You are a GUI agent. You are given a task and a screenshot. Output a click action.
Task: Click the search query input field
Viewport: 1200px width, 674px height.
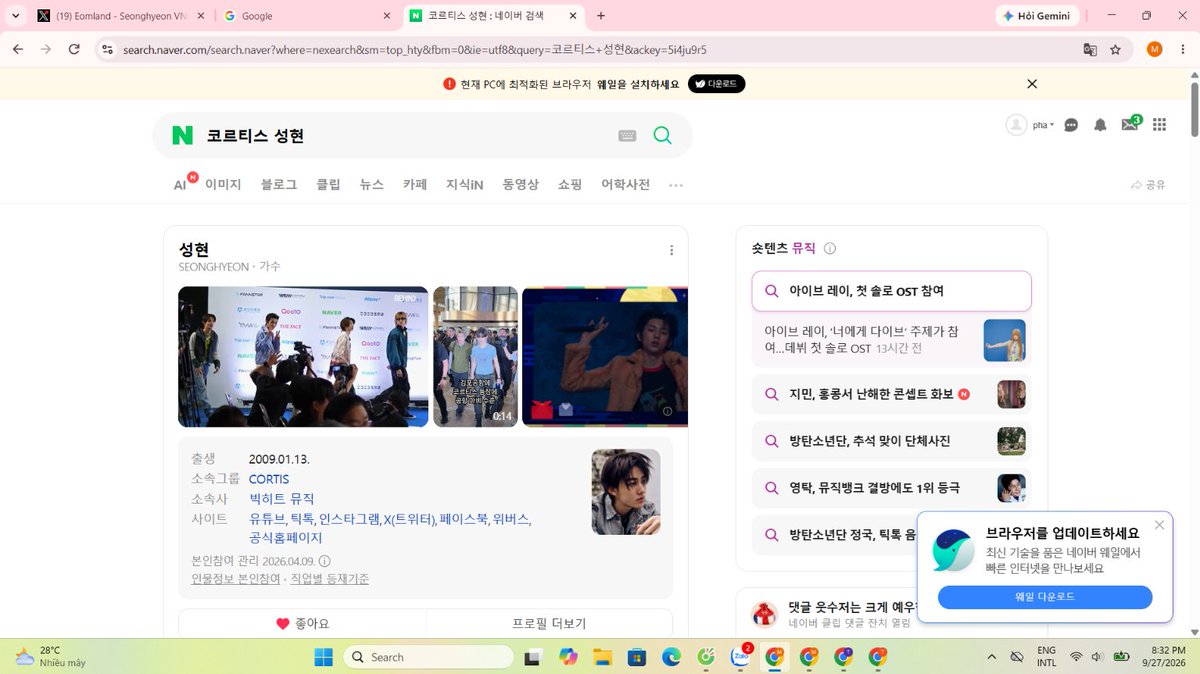click(x=405, y=135)
